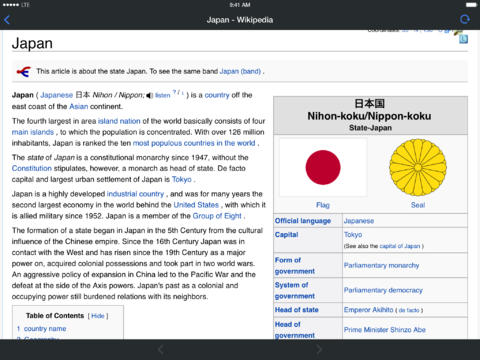Open most populous countries in the world link
The image size is (480, 360).
pos(194,143)
